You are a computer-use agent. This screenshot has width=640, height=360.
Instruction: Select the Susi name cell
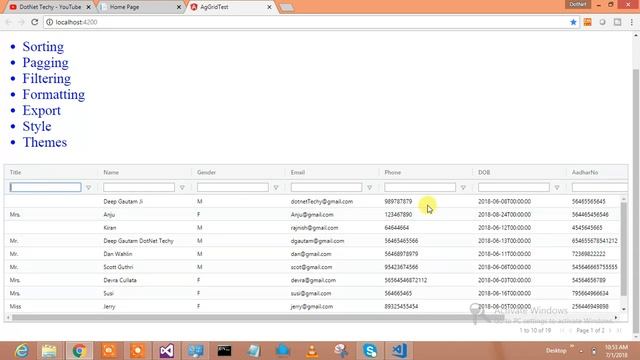point(109,293)
